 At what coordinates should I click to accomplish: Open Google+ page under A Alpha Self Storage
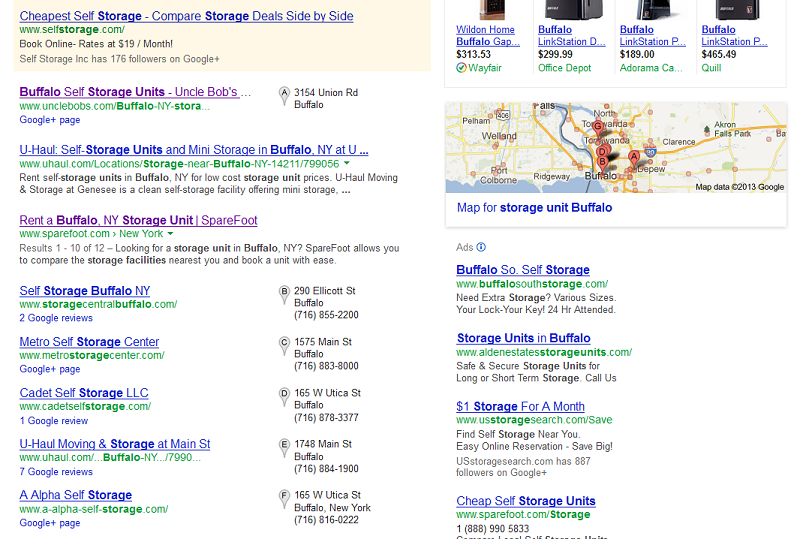tap(49, 523)
